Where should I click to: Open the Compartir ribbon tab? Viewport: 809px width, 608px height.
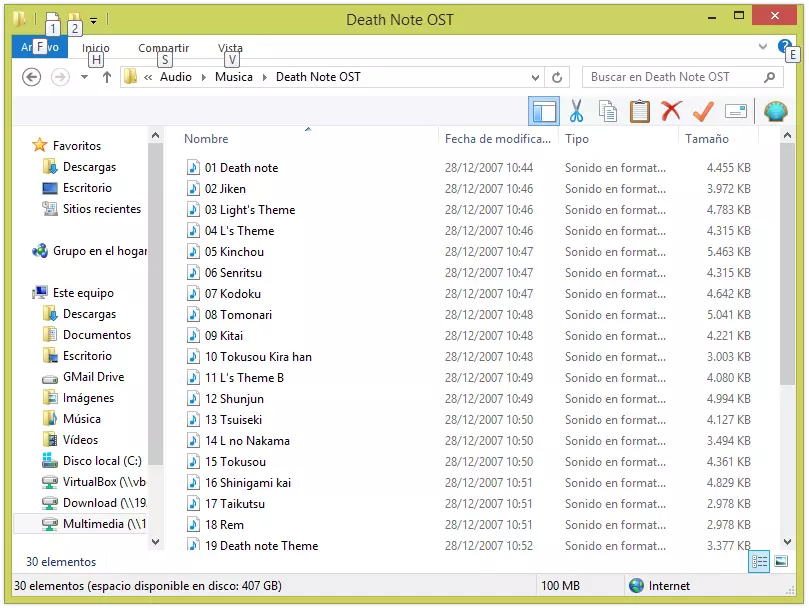coord(163,48)
